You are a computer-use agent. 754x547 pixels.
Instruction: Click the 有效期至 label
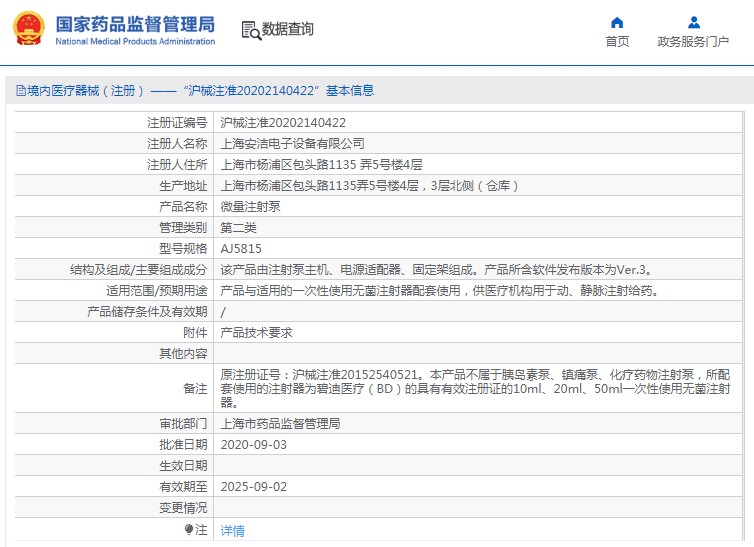click(183, 487)
